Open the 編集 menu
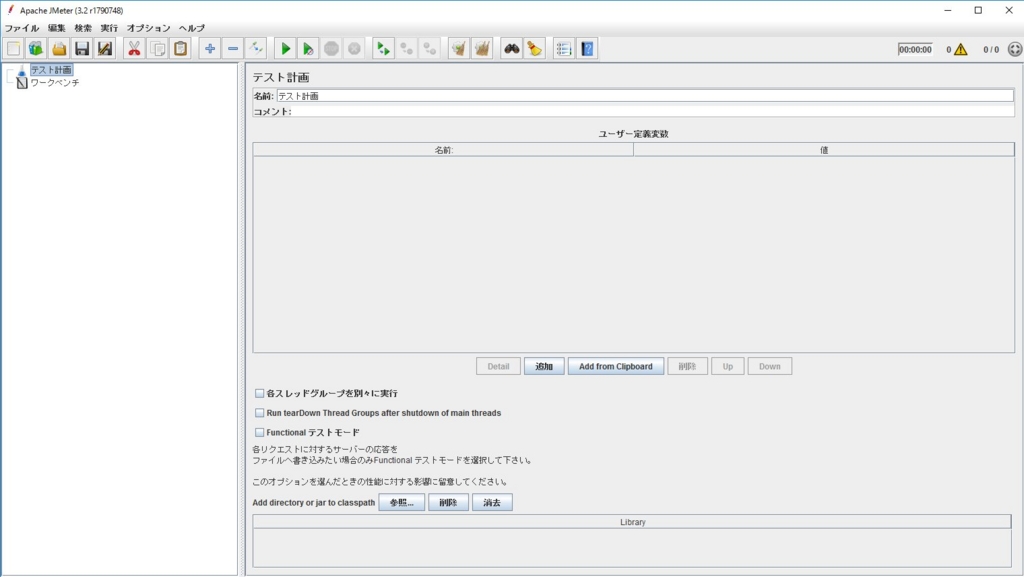1024x577 pixels. (x=57, y=28)
